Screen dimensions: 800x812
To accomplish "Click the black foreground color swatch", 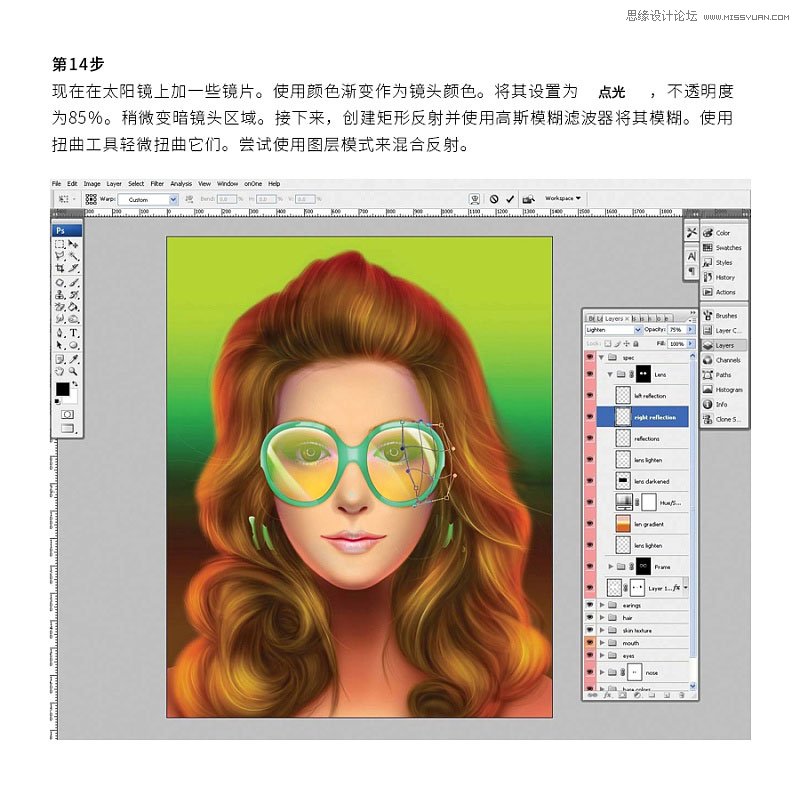I will [x=63, y=389].
